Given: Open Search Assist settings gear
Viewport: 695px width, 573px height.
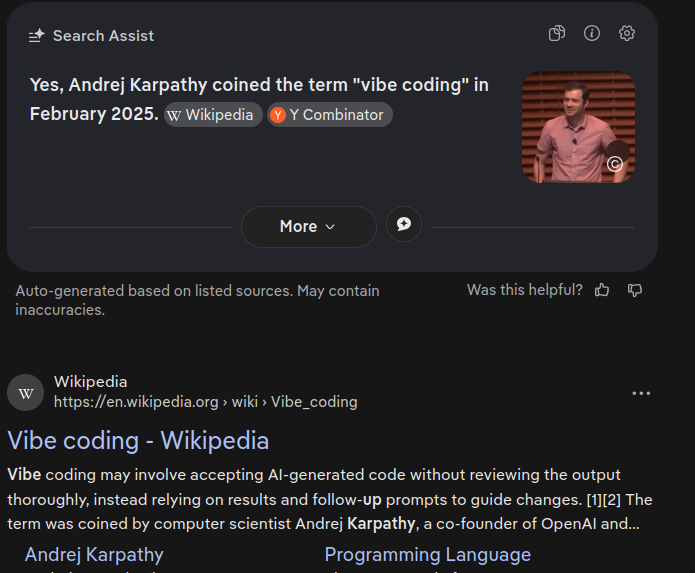Looking at the screenshot, I should click(627, 33).
